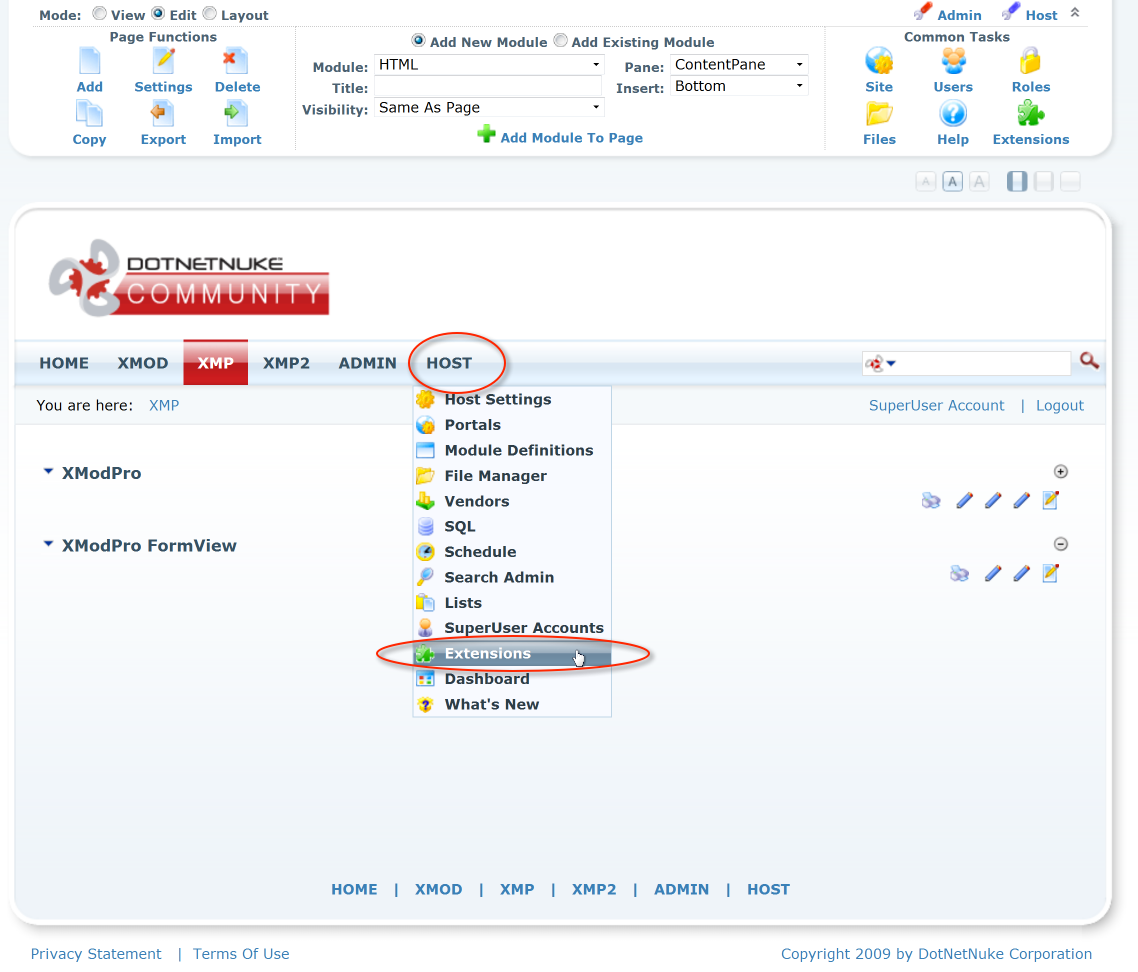Viewport: 1138px width, 972px height.
Task: Select the small text size icon
Action: pos(925,181)
